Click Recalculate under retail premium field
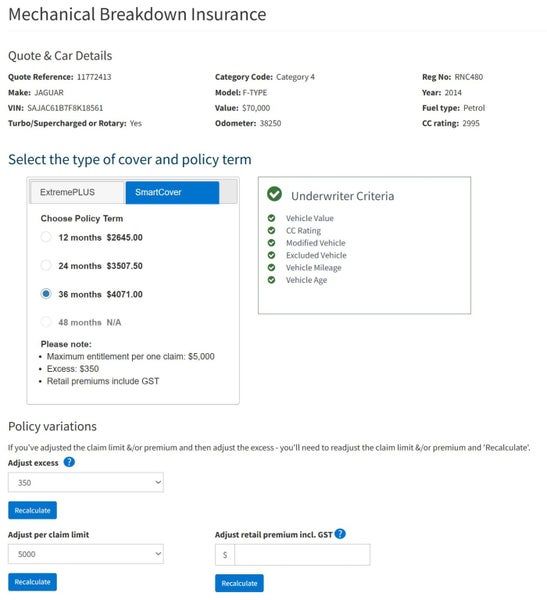 point(239,583)
